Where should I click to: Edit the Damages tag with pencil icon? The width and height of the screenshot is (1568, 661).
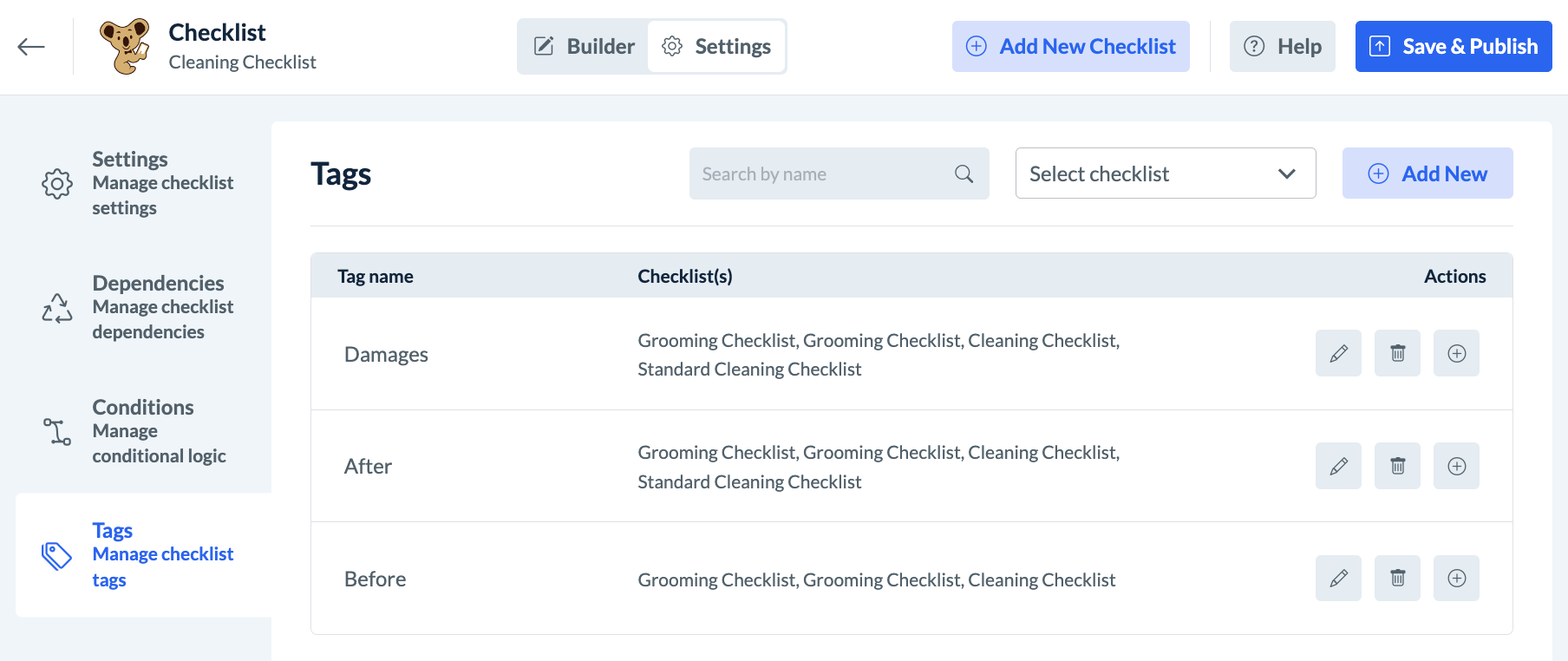pos(1338,353)
